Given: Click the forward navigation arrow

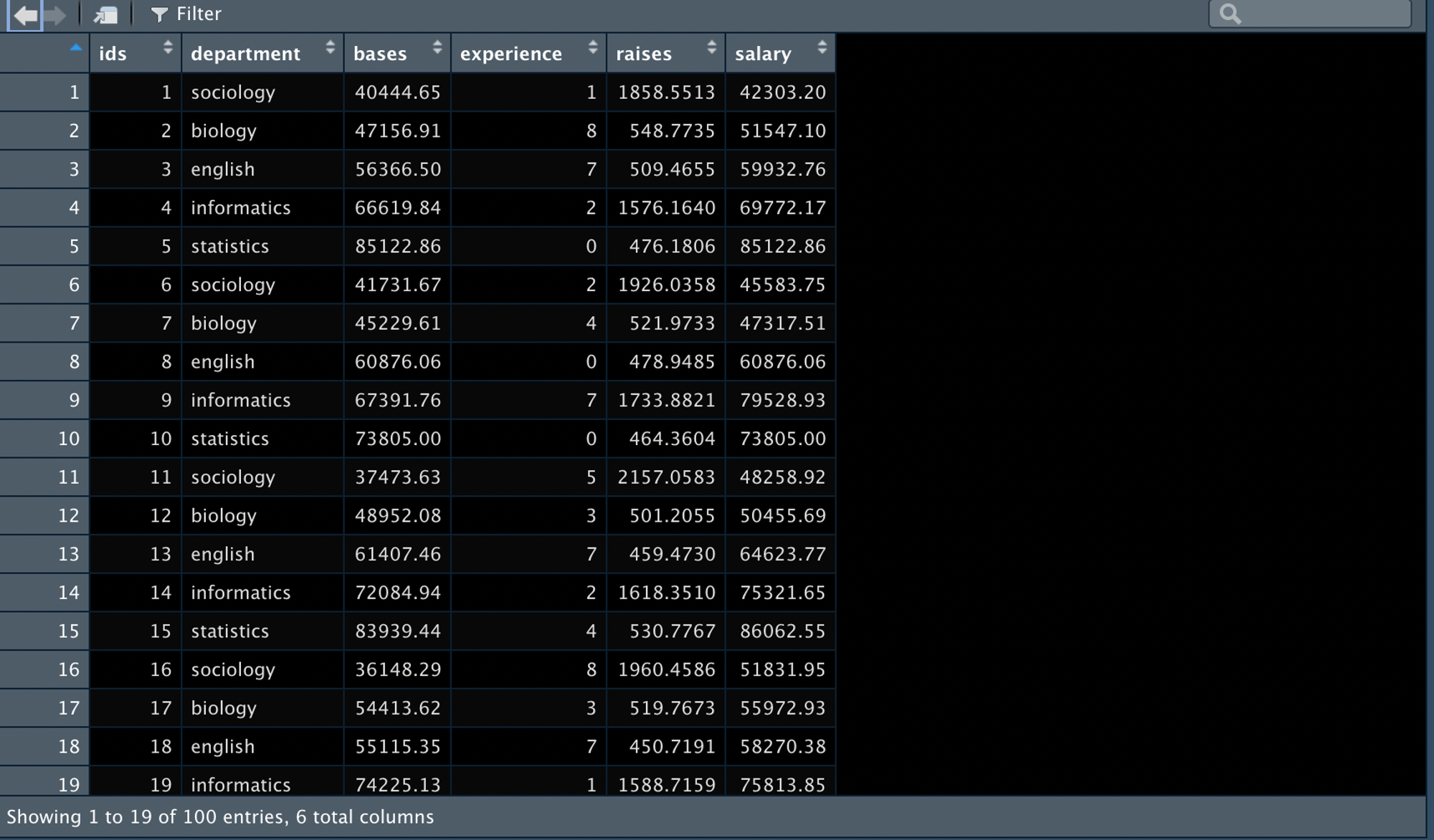Looking at the screenshot, I should [55, 14].
